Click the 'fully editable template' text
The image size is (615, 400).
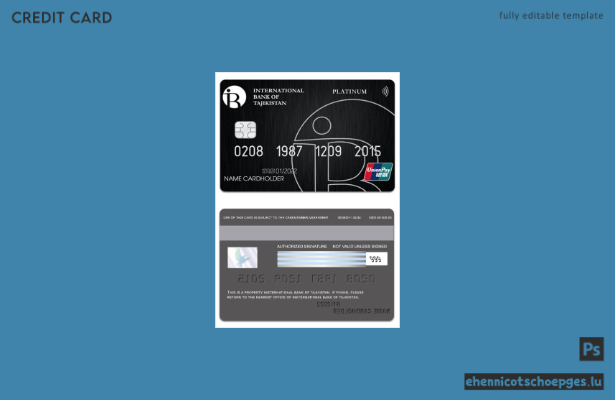(x=551, y=16)
